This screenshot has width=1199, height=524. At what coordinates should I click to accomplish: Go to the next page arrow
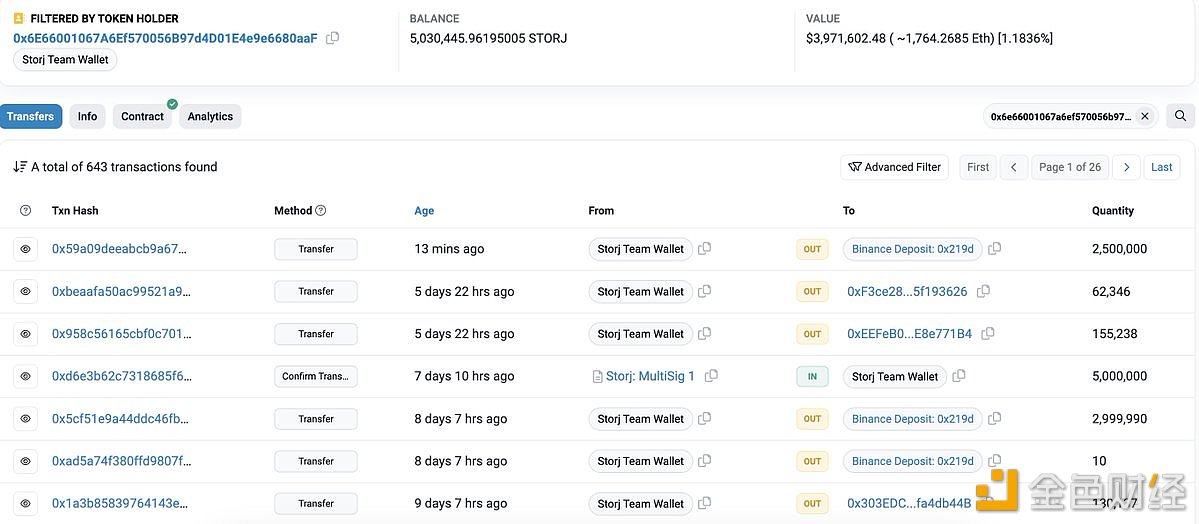tap(1126, 167)
